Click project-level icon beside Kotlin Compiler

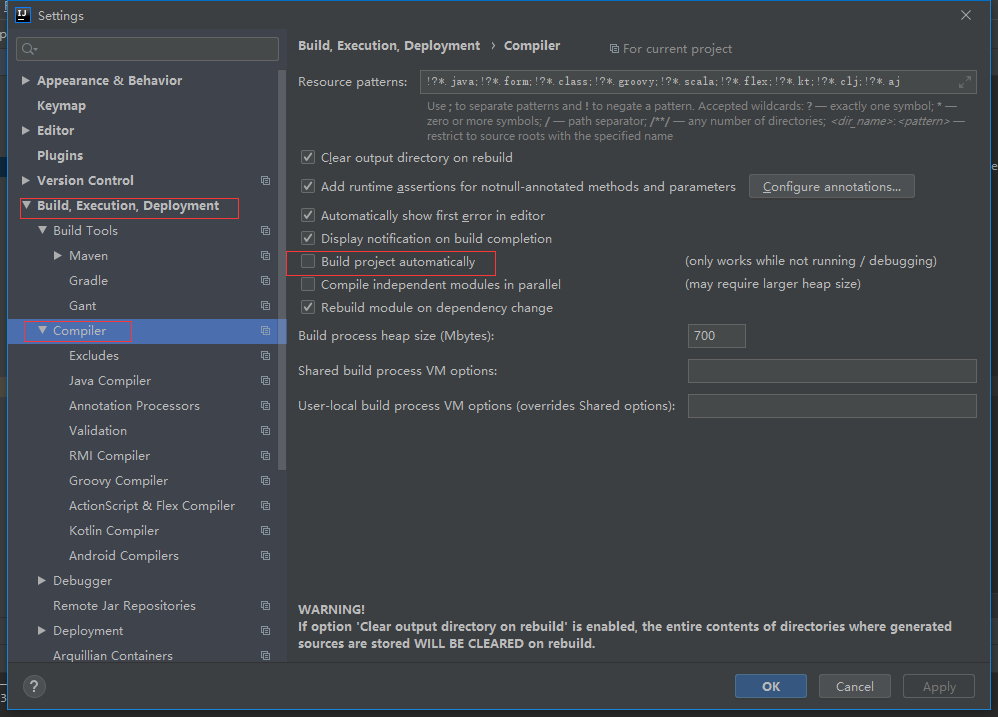point(265,531)
